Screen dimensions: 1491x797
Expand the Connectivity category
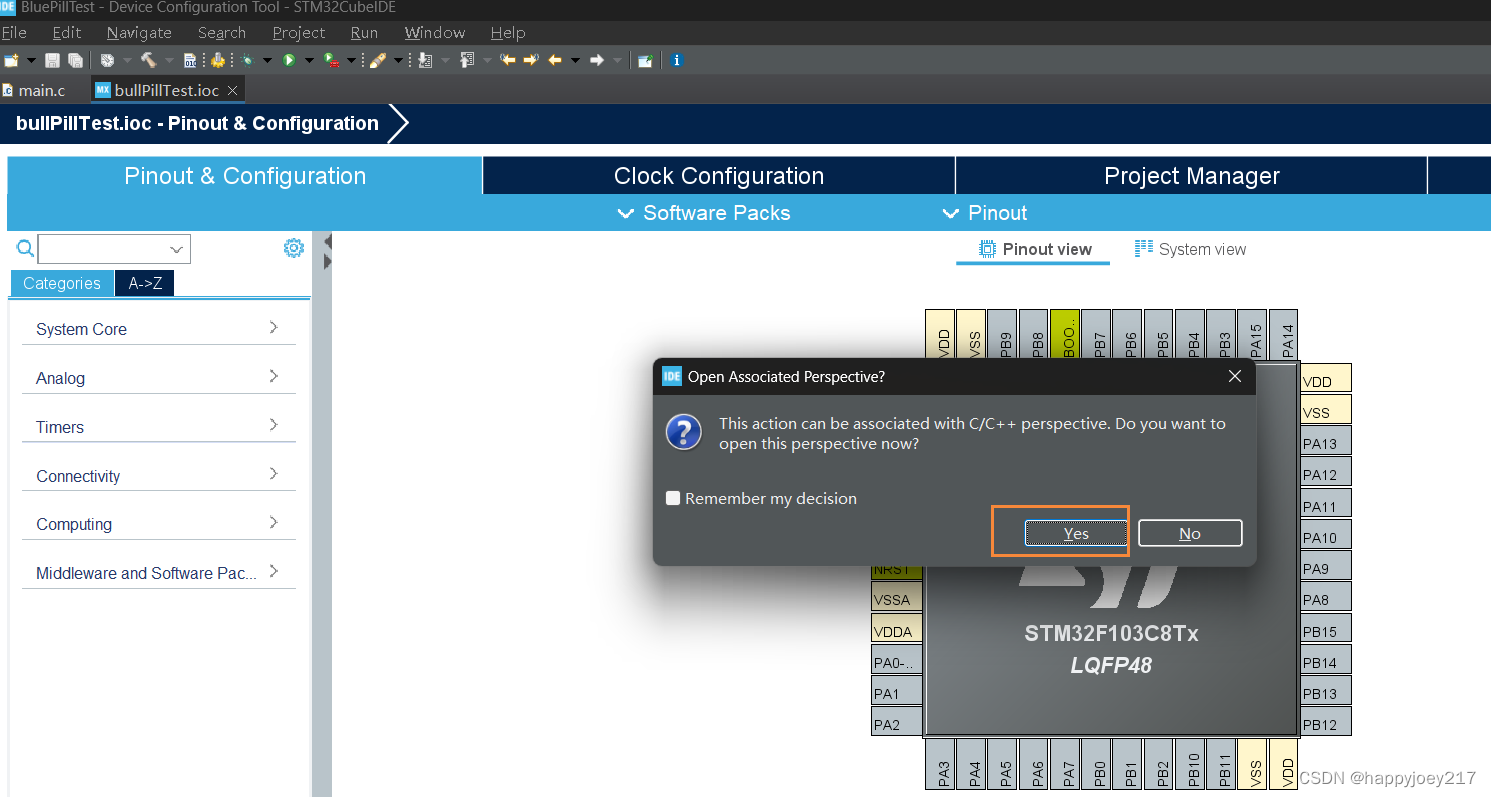(159, 476)
